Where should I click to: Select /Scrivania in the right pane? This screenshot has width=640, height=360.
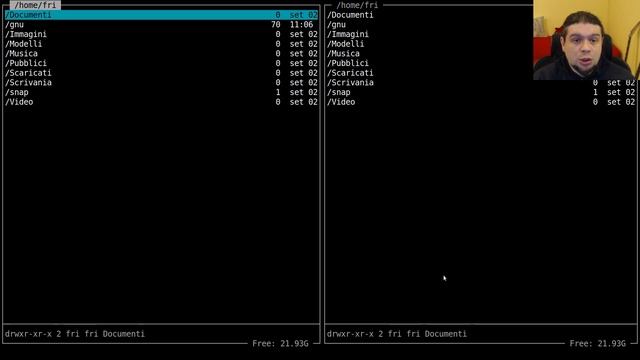(x=481, y=83)
